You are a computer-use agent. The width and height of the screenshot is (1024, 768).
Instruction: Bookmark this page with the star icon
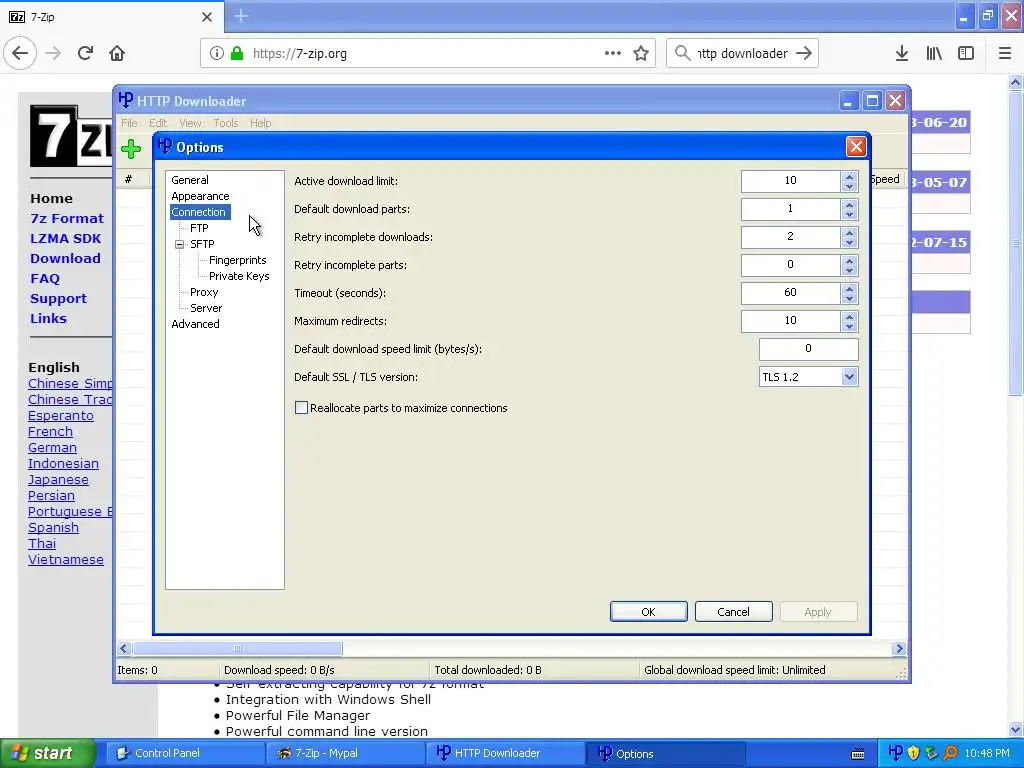pos(641,54)
